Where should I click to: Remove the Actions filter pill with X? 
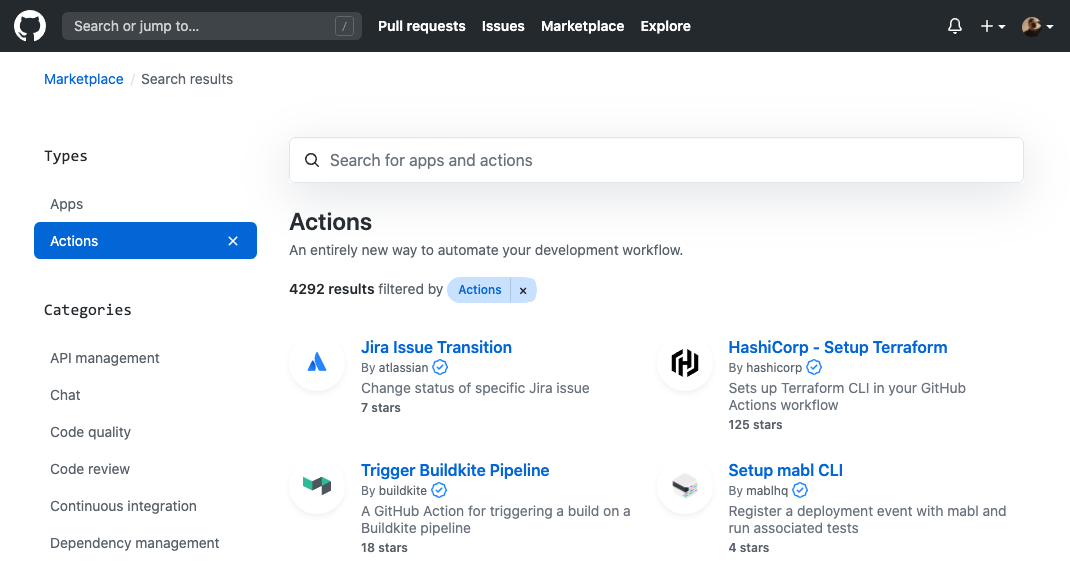(523, 290)
